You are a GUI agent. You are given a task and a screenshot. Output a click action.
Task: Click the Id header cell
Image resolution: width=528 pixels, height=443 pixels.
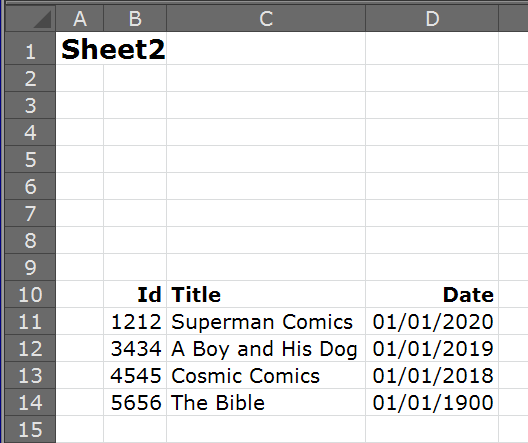coord(135,294)
